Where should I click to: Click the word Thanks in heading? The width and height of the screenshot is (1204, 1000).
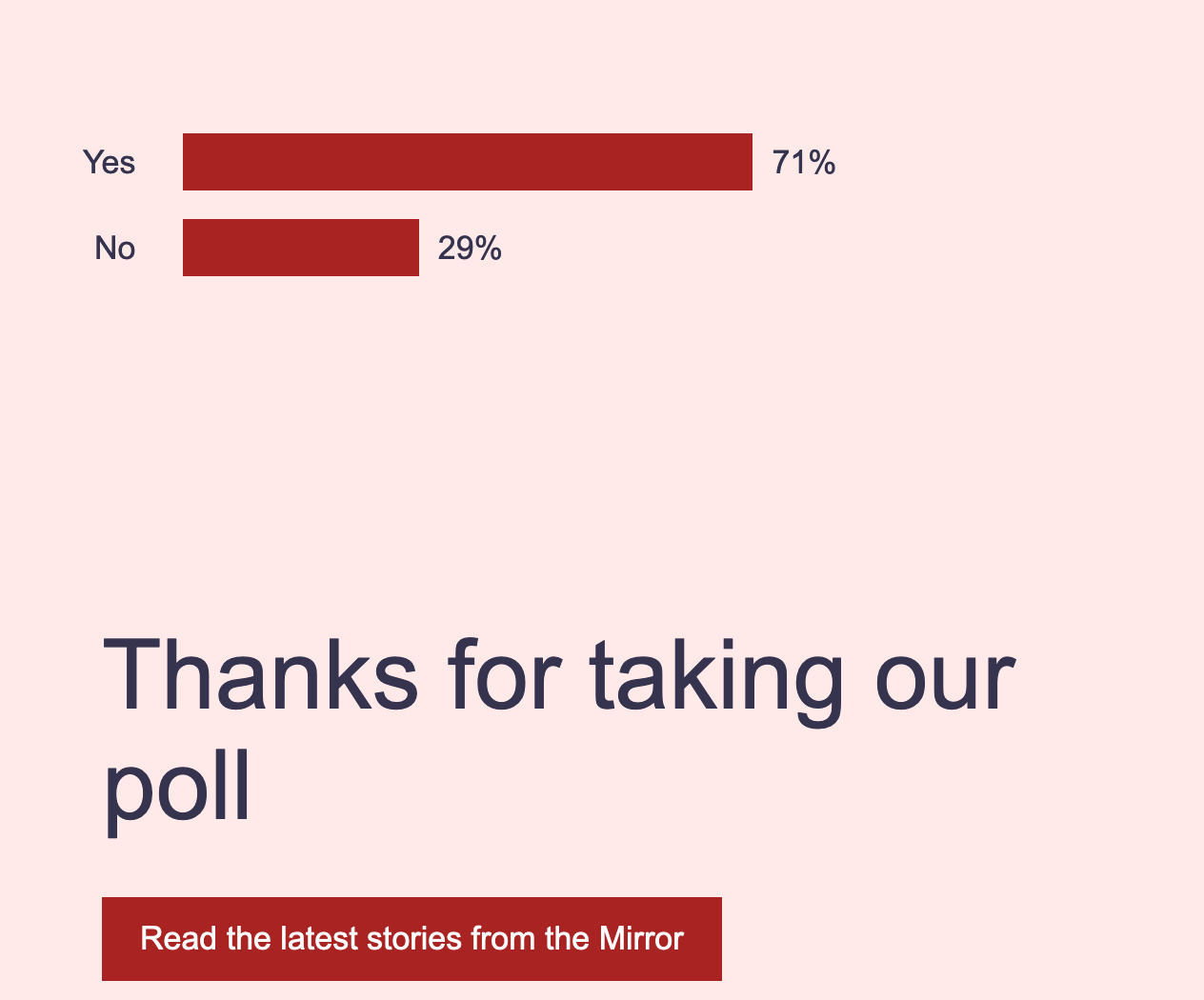pos(261,674)
